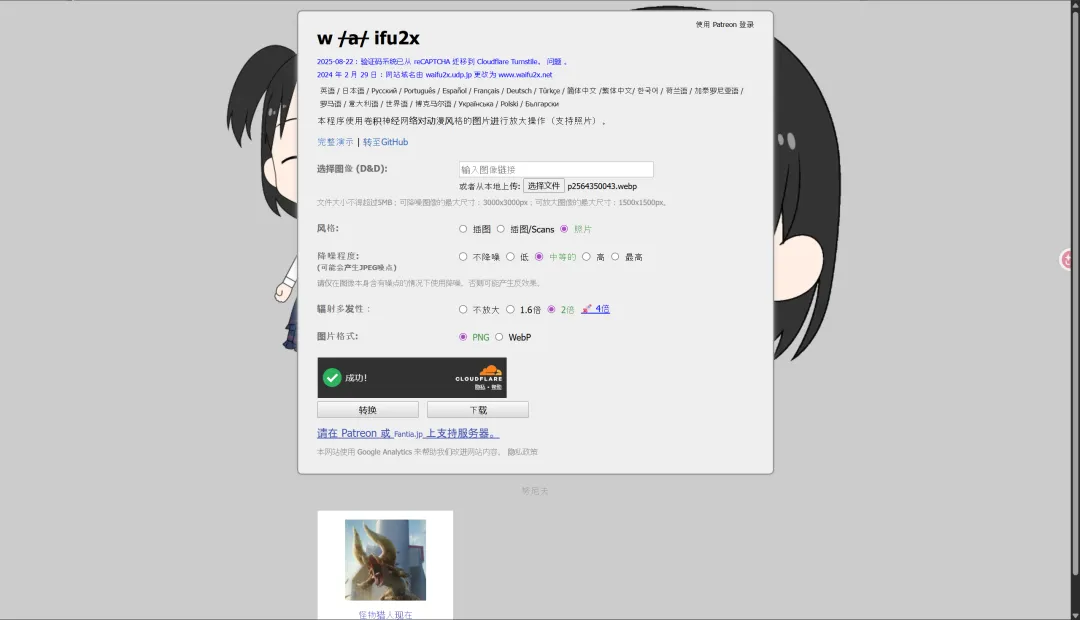The height and width of the screenshot is (620, 1080).
Task: Click the 下载 download button
Action: click(478, 410)
